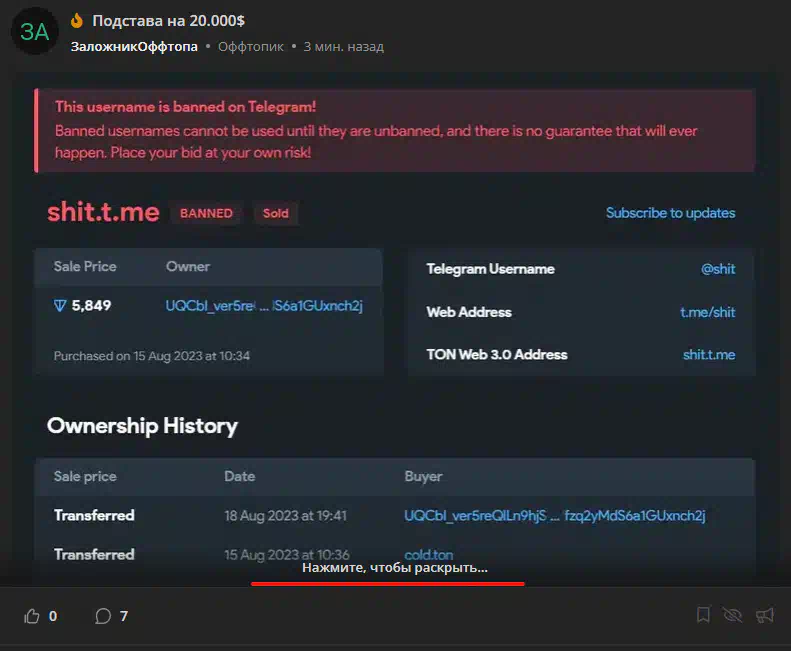Image resolution: width=791 pixels, height=651 pixels.
Task: Expand image via 'Нажмите, чтобы раскрыть...'
Action: coord(394,568)
